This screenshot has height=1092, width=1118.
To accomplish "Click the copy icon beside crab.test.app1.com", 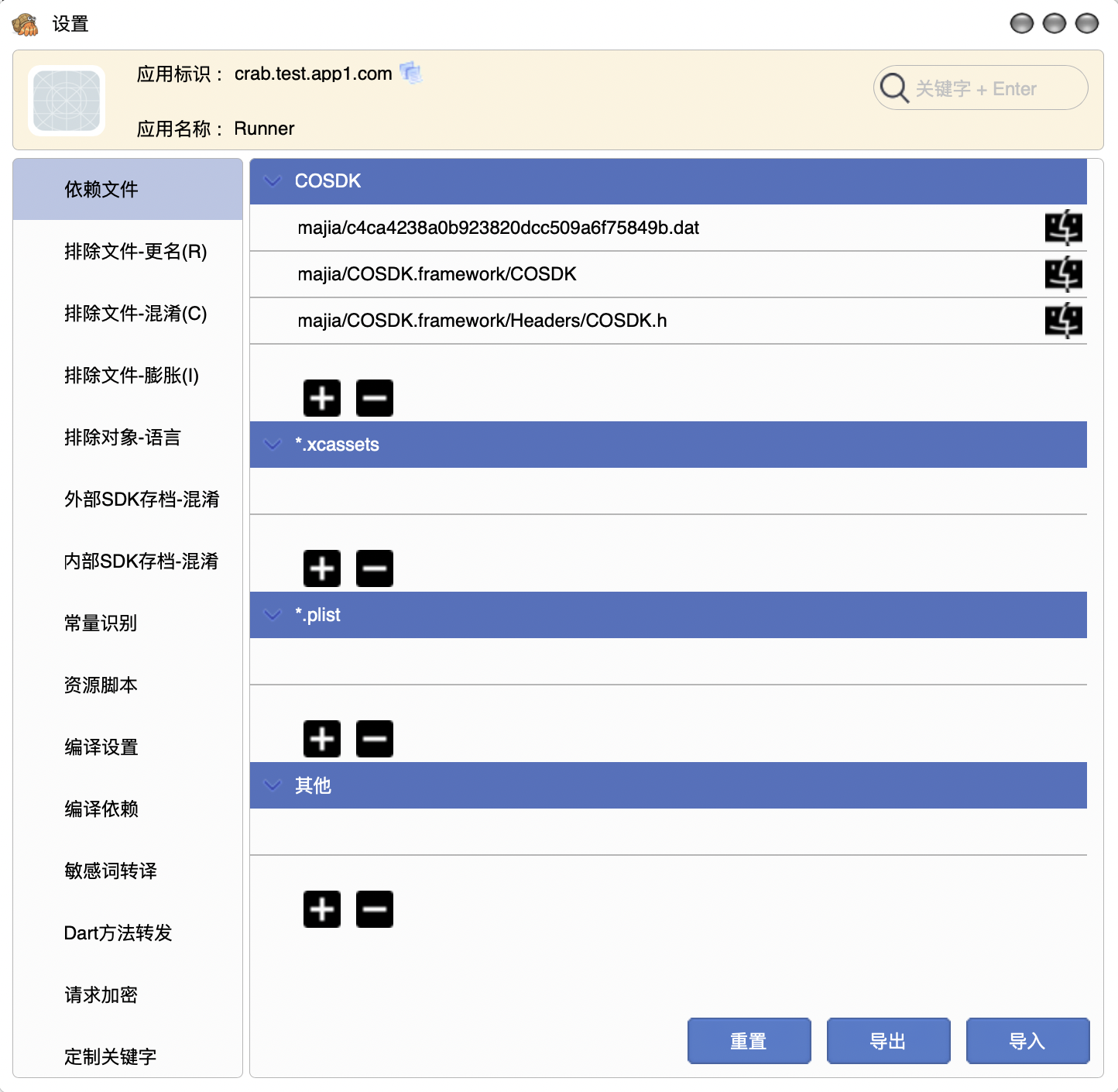I will [x=411, y=73].
